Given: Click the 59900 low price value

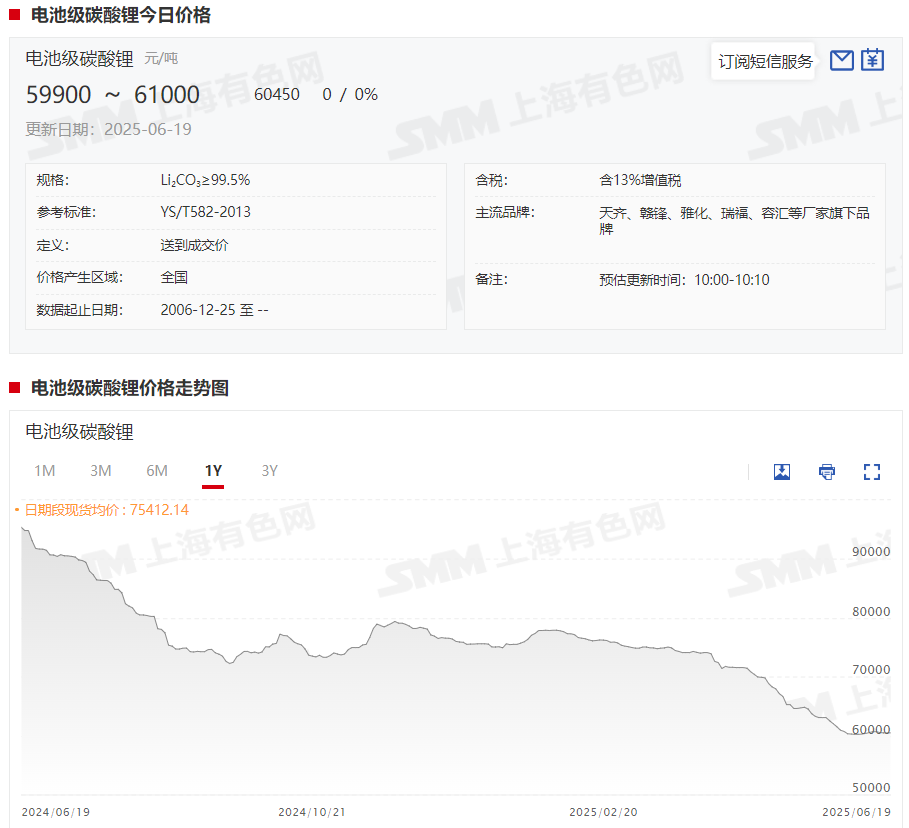Looking at the screenshot, I should [59, 95].
